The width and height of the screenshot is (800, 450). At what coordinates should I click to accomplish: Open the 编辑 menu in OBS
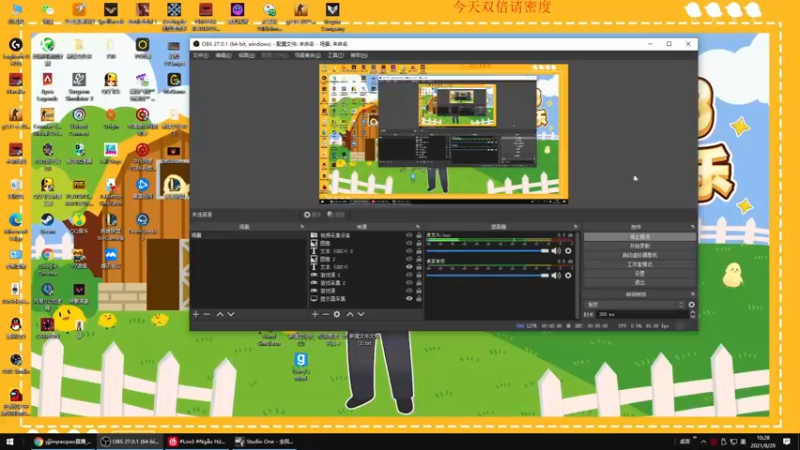click(223, 55)
